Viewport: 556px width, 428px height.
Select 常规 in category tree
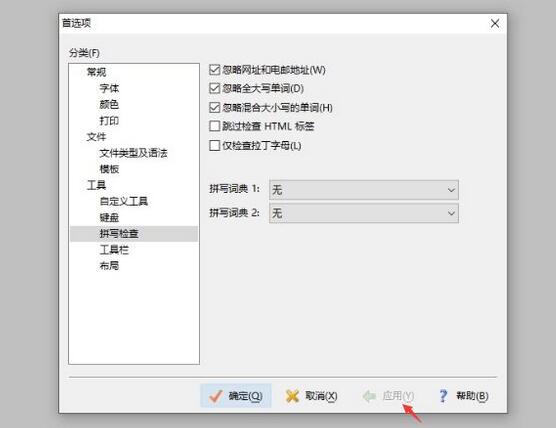[96, 72]
